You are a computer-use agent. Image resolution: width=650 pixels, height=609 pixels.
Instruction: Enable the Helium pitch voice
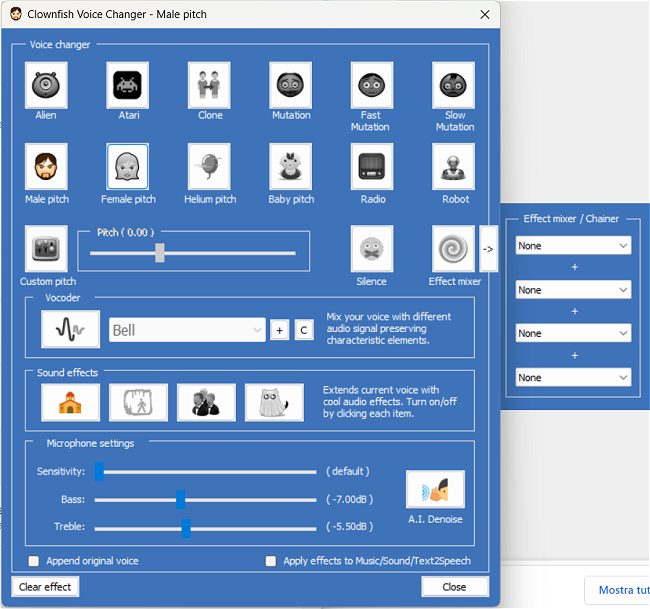[209, 166]
